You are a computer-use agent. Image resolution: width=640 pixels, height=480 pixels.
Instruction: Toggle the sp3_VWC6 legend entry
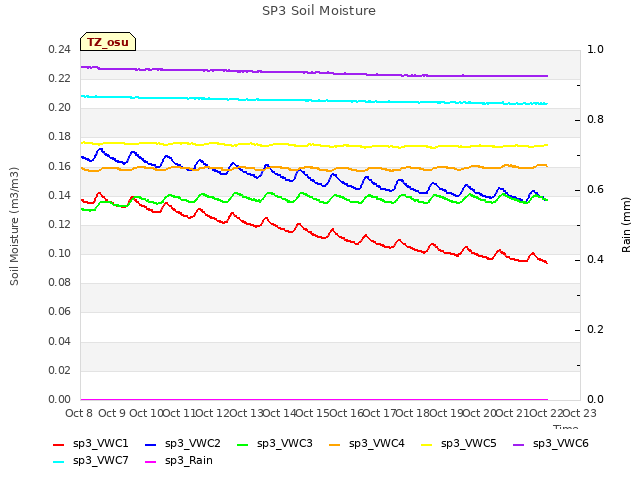click(551, 444)
